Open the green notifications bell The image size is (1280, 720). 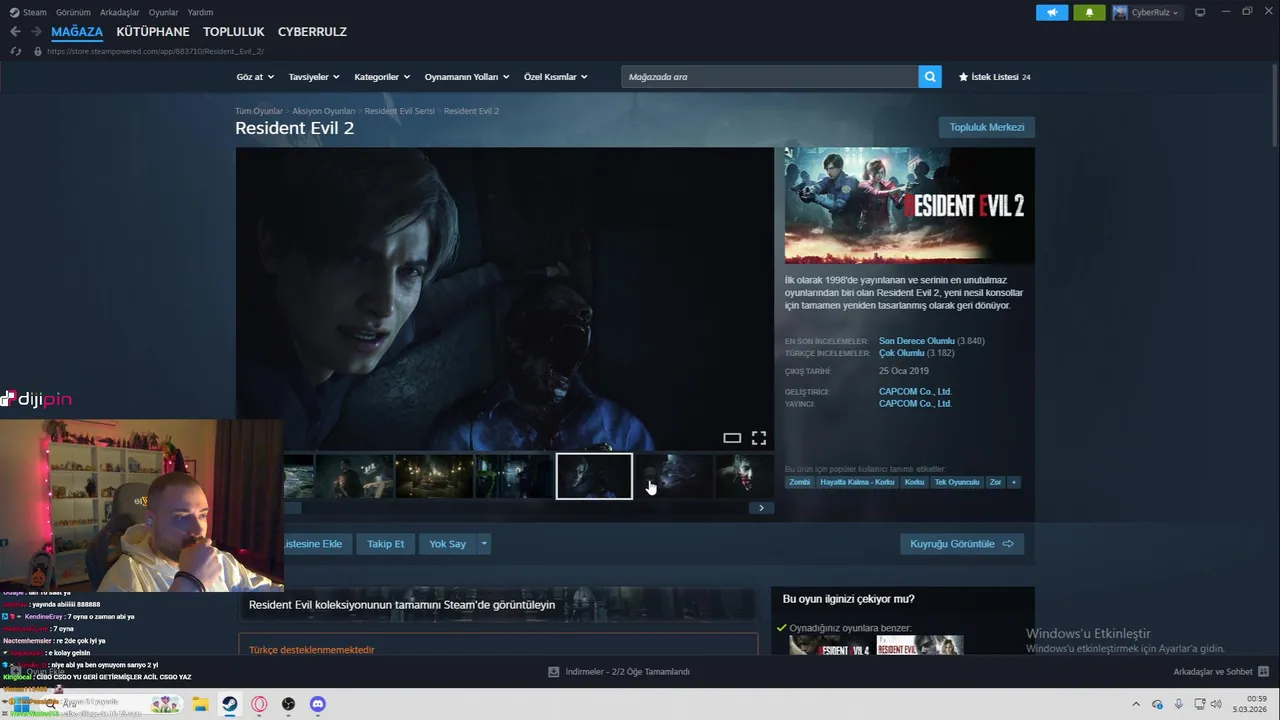[x=1089, y=12]
